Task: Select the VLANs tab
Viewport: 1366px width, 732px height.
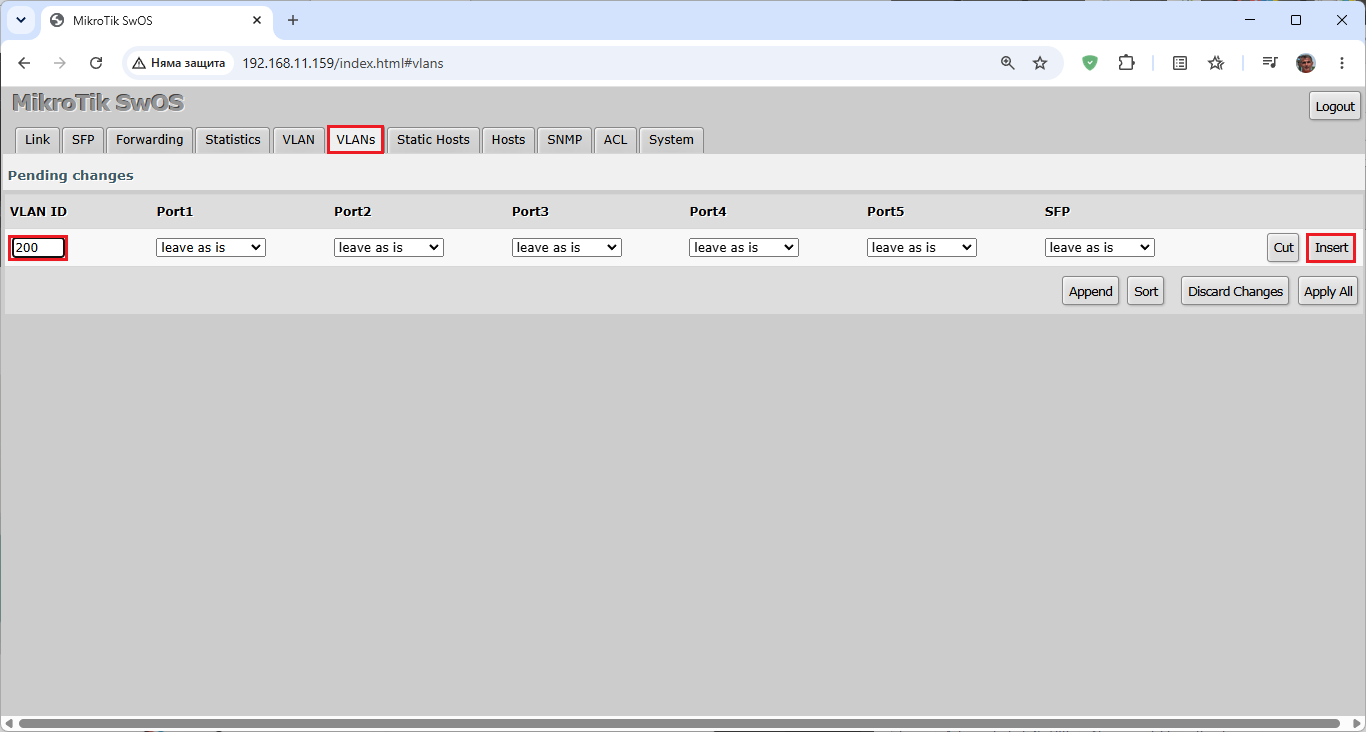Action: [356, 140]
